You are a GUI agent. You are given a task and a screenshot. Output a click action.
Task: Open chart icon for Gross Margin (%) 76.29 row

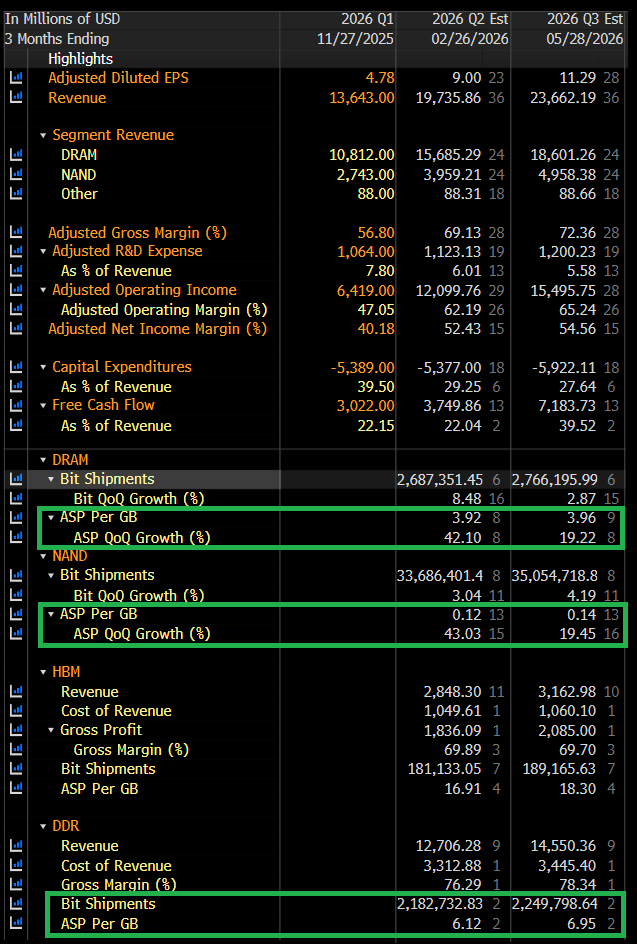[x=16, y=884]
